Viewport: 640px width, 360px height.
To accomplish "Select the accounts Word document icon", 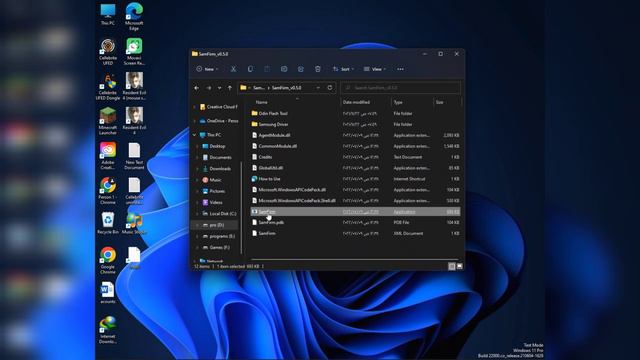I will point(108,292).
